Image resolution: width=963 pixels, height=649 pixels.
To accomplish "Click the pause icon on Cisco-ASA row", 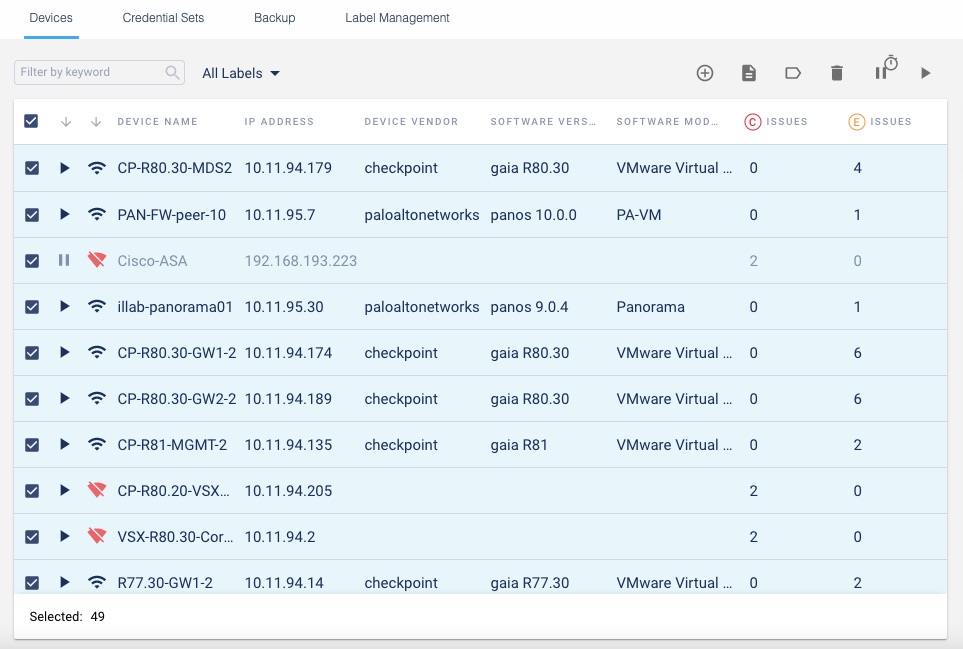I will 64,260.
